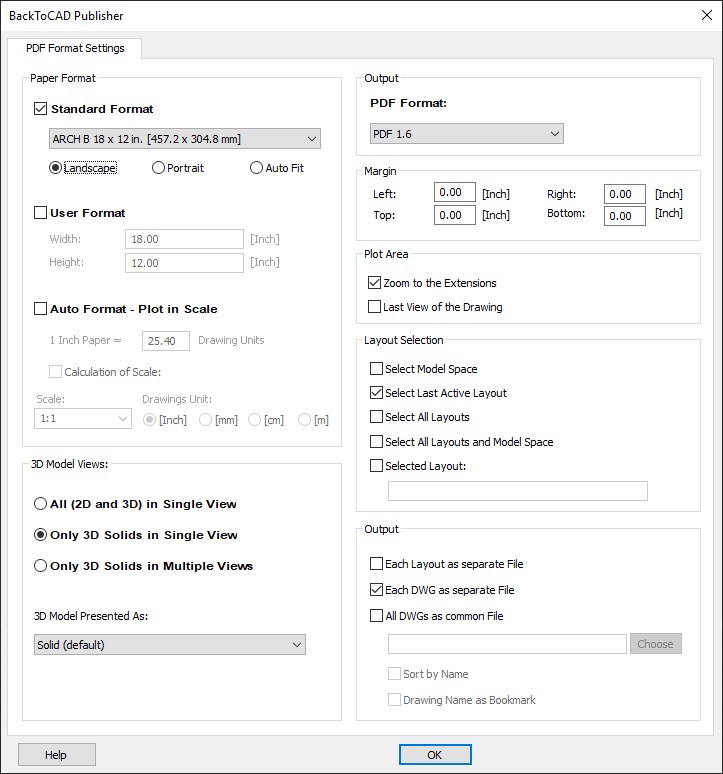Open the ARCH B paper size dropdown

(x=185, y=139)
